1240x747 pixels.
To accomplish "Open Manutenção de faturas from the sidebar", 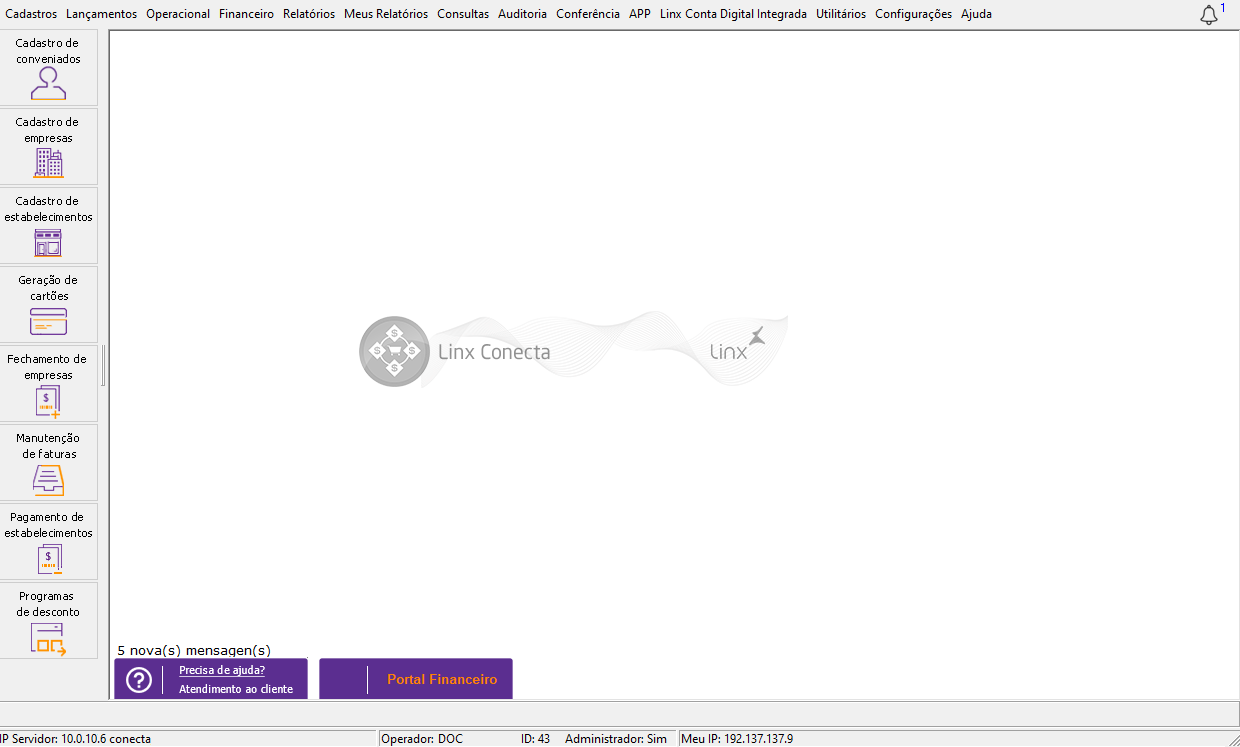I will (x=48, y=463).
